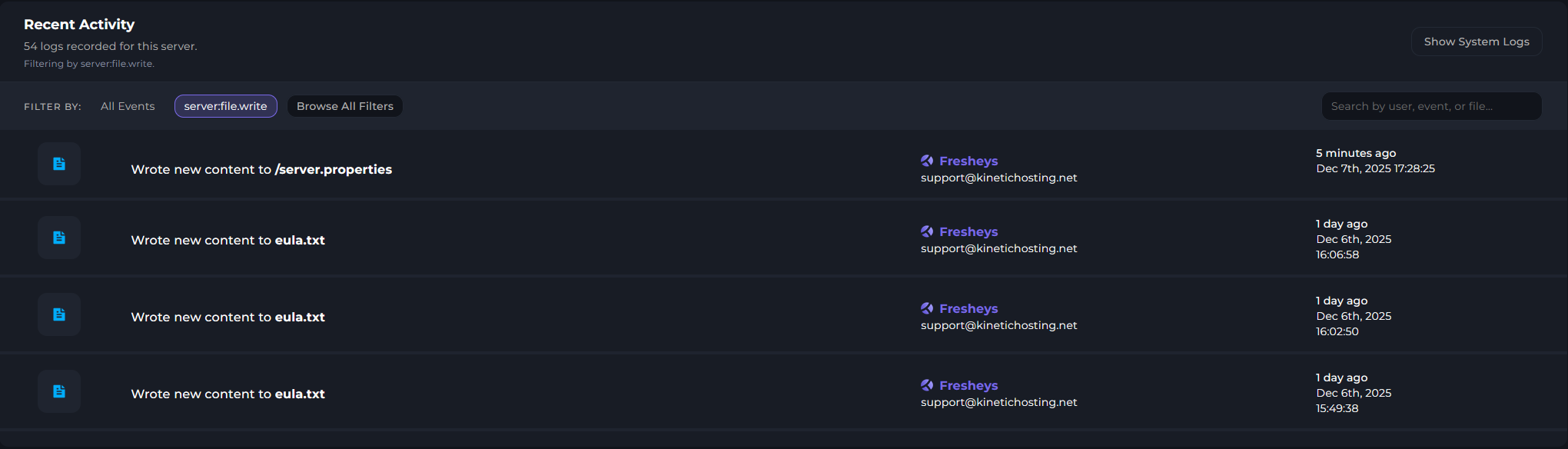This screenshot has width=1568, height=449.
Task: Click the Fresheys username in the server.properties row
Action: point(968,161)
